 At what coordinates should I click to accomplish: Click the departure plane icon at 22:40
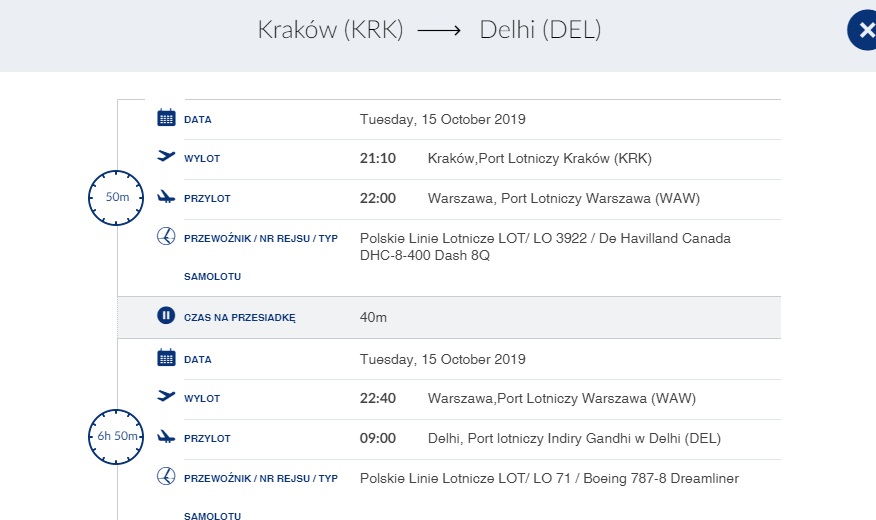point(166,396)
